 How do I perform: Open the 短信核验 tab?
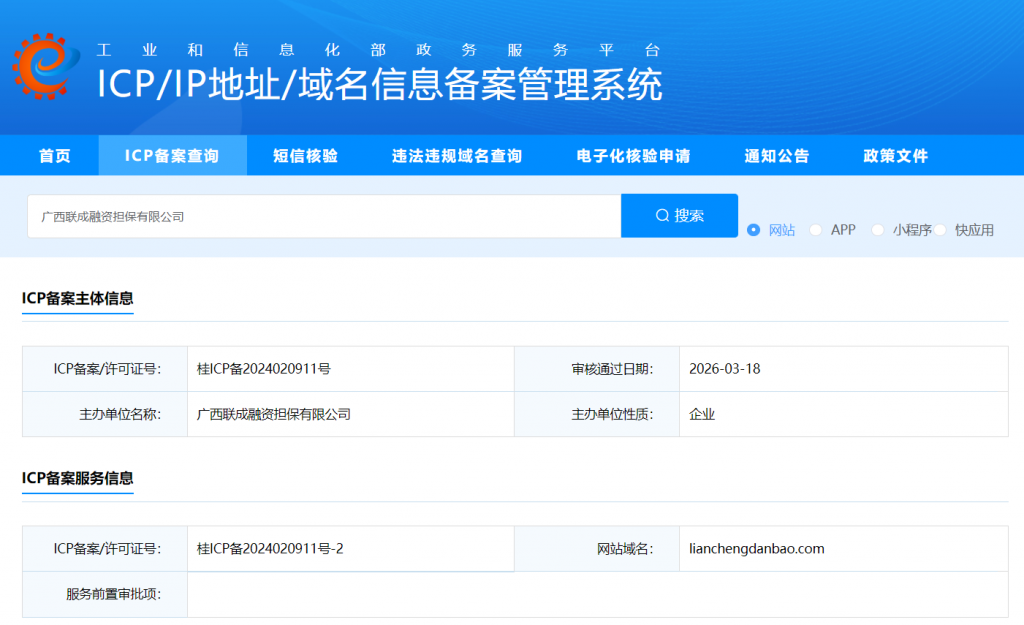[306, 155]
